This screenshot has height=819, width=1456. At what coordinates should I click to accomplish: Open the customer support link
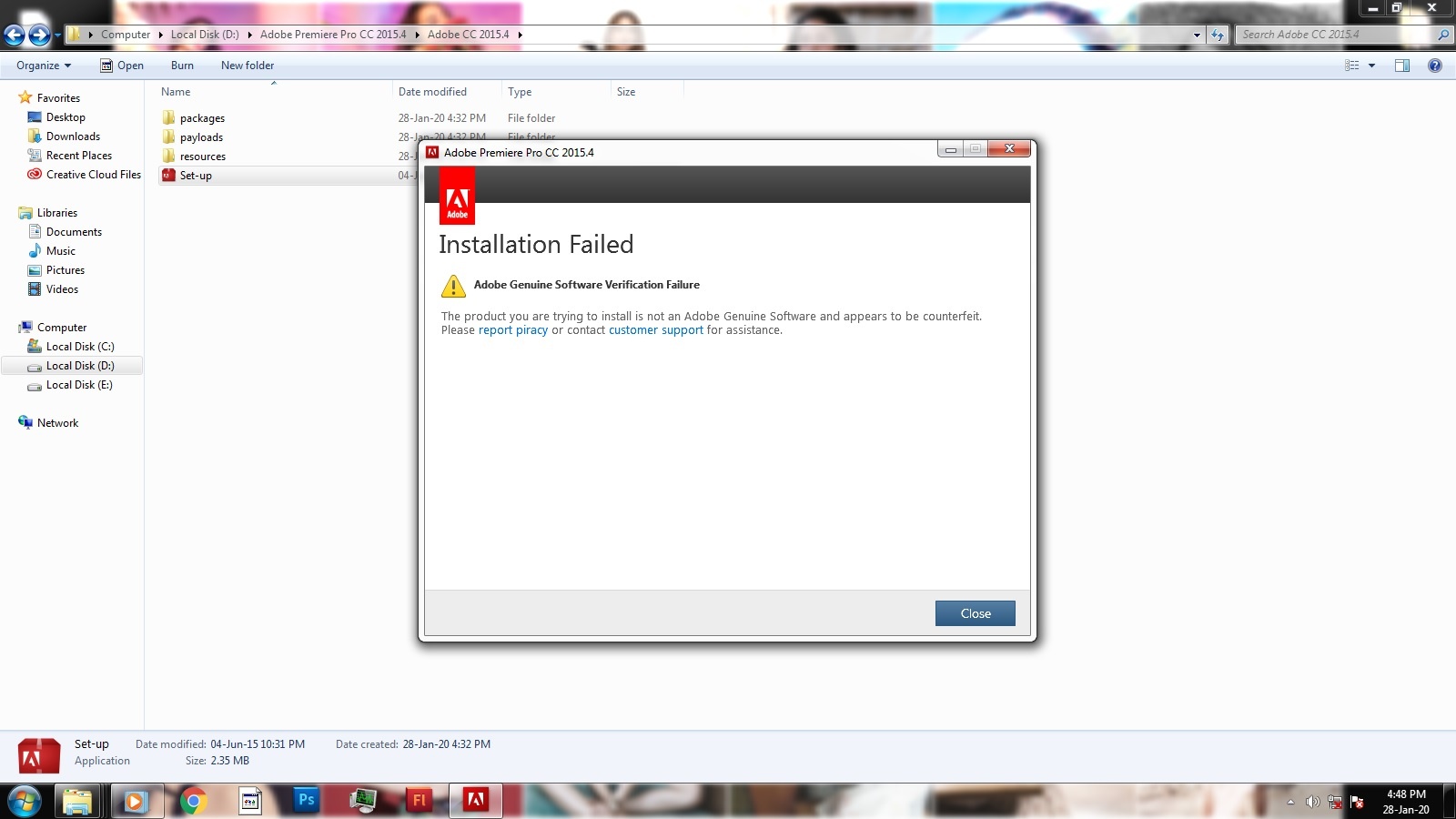656,330
